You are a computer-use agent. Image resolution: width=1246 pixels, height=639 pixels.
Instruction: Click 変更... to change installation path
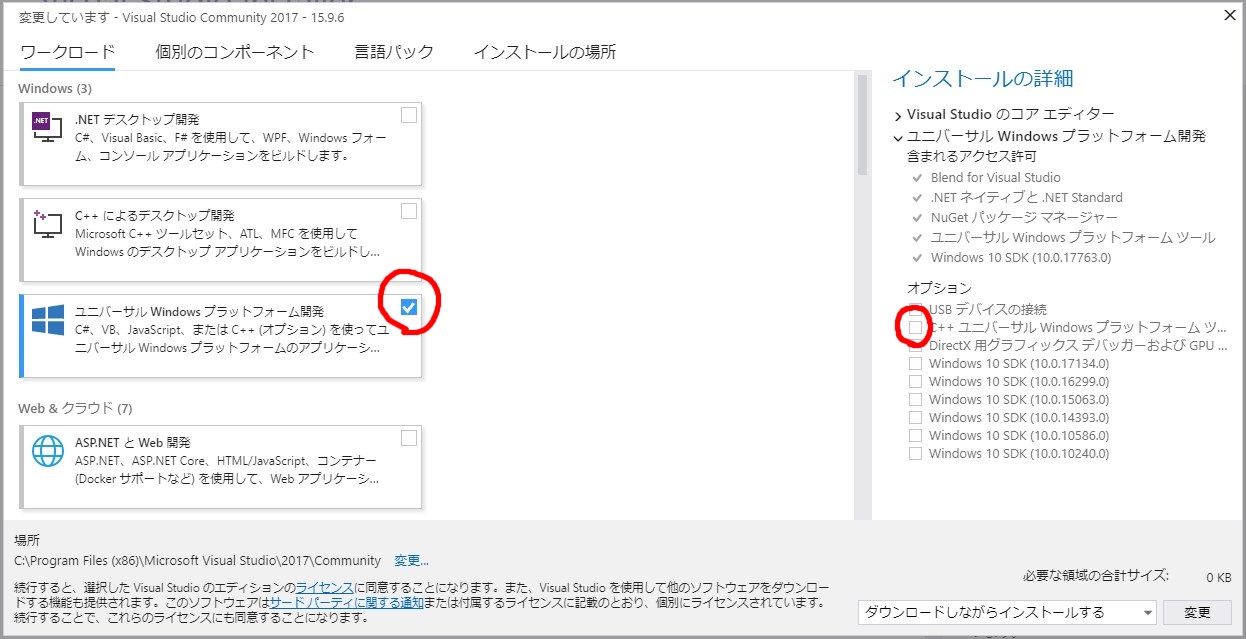point(409,560)
